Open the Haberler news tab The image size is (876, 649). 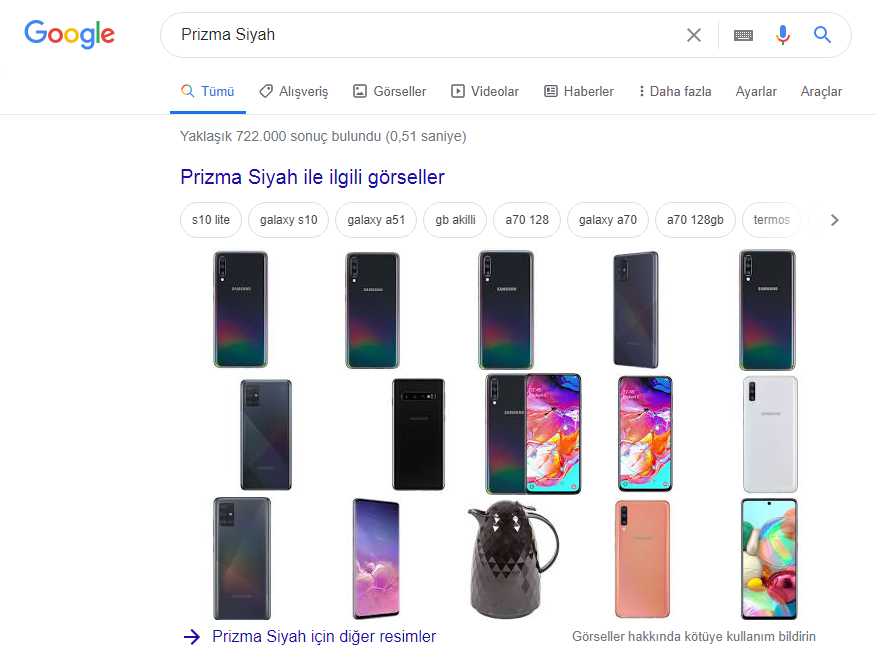pyautogui.click(x=579, y=92)
